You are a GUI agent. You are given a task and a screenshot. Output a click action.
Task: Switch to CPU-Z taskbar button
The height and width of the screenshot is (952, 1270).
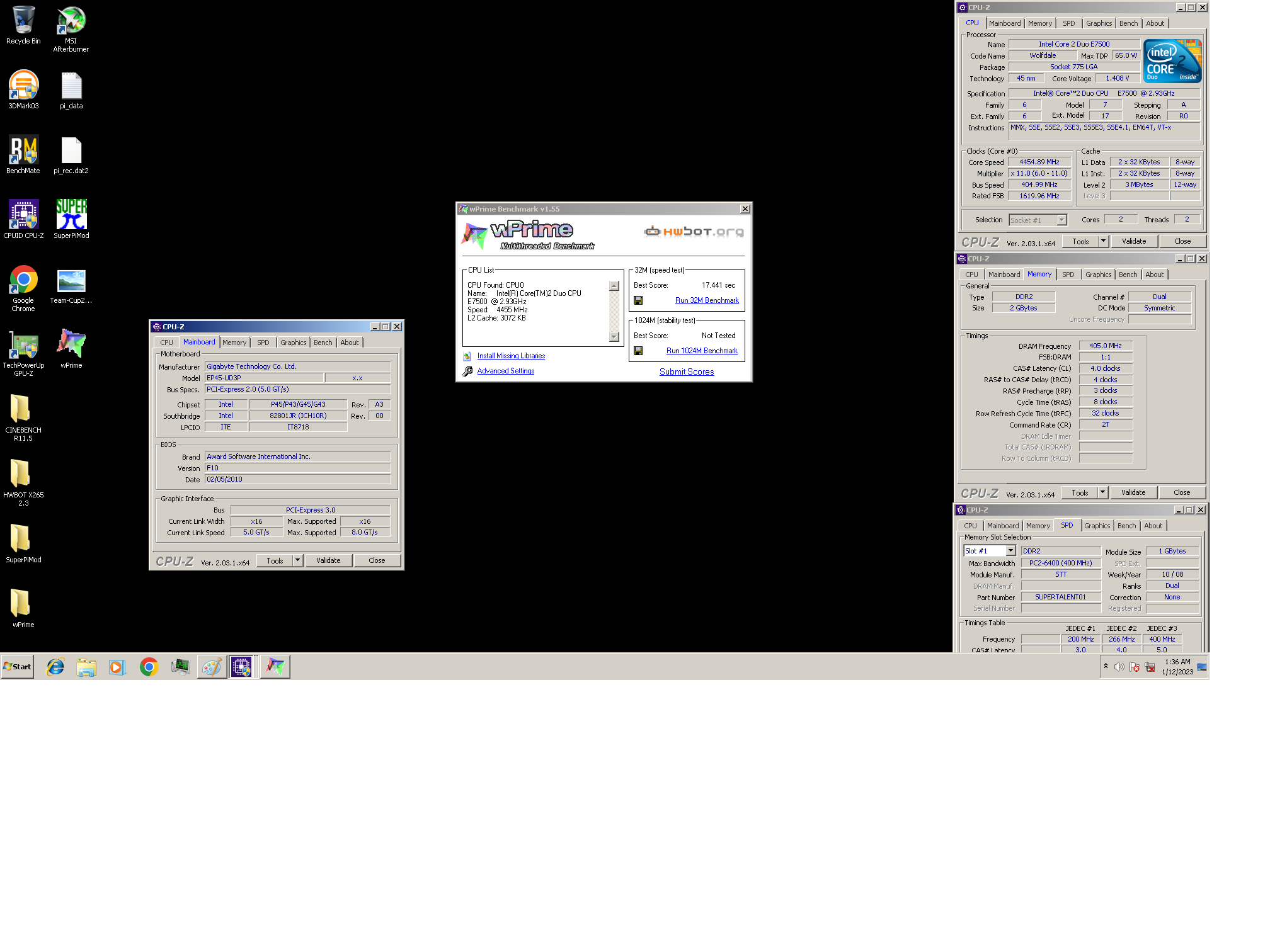[242, 667]
